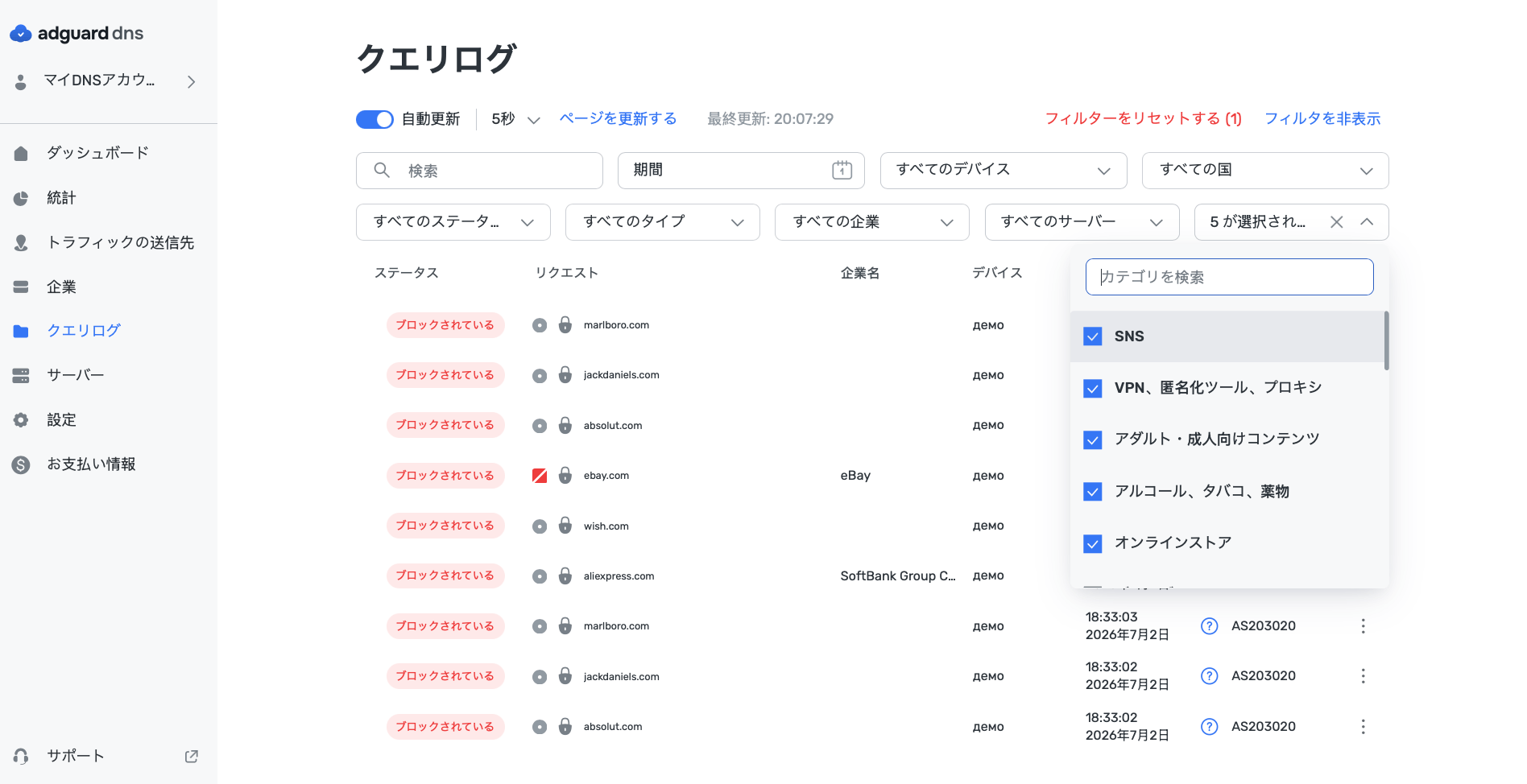This screenshot has width=1527, height=784.
Task: Click blocked status badge for ebay.com
Action: [445, 476]
